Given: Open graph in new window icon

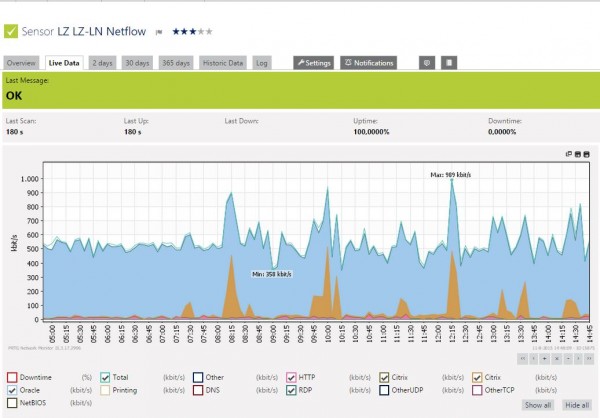Looking at the screenshot, I should coord(568,154).
